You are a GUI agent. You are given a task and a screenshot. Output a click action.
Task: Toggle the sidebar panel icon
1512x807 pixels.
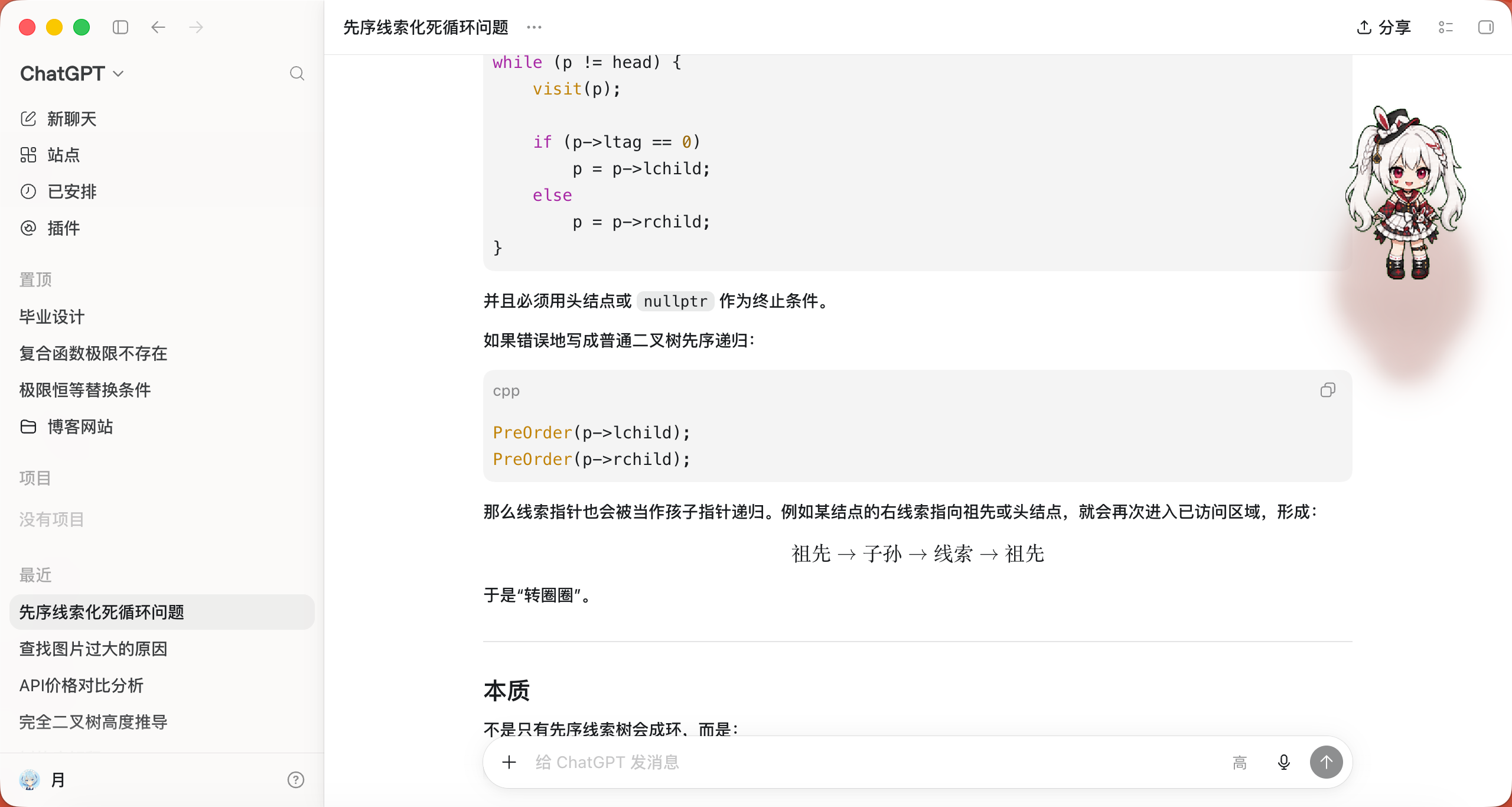(120, 27)
